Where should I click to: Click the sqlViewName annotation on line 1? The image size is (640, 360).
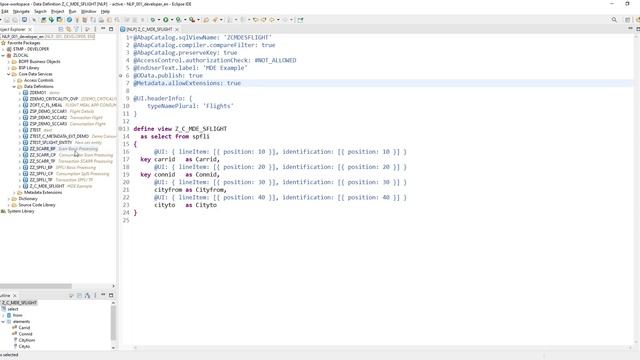202,37
